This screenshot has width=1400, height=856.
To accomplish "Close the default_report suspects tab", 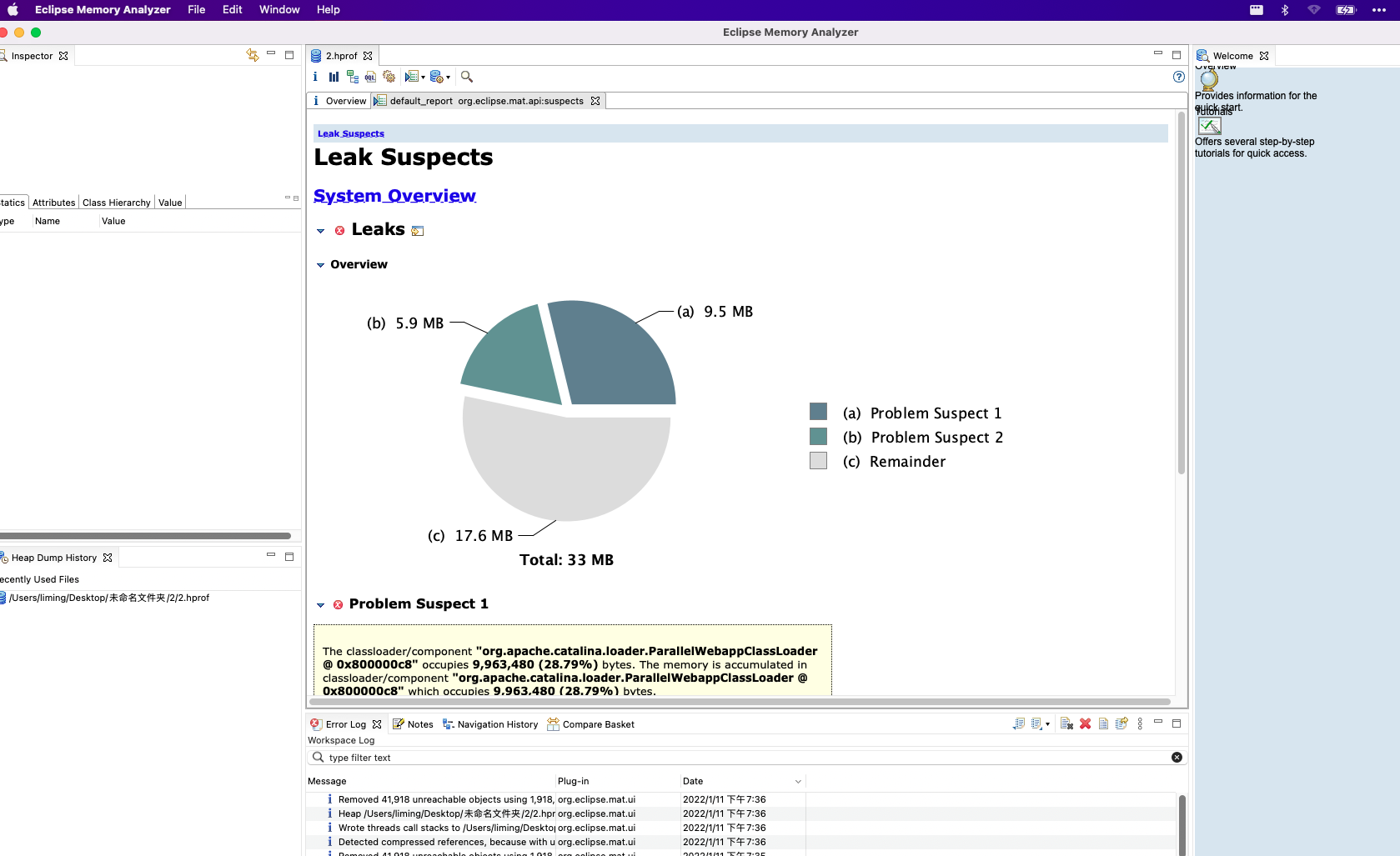I will click(595, 101).
